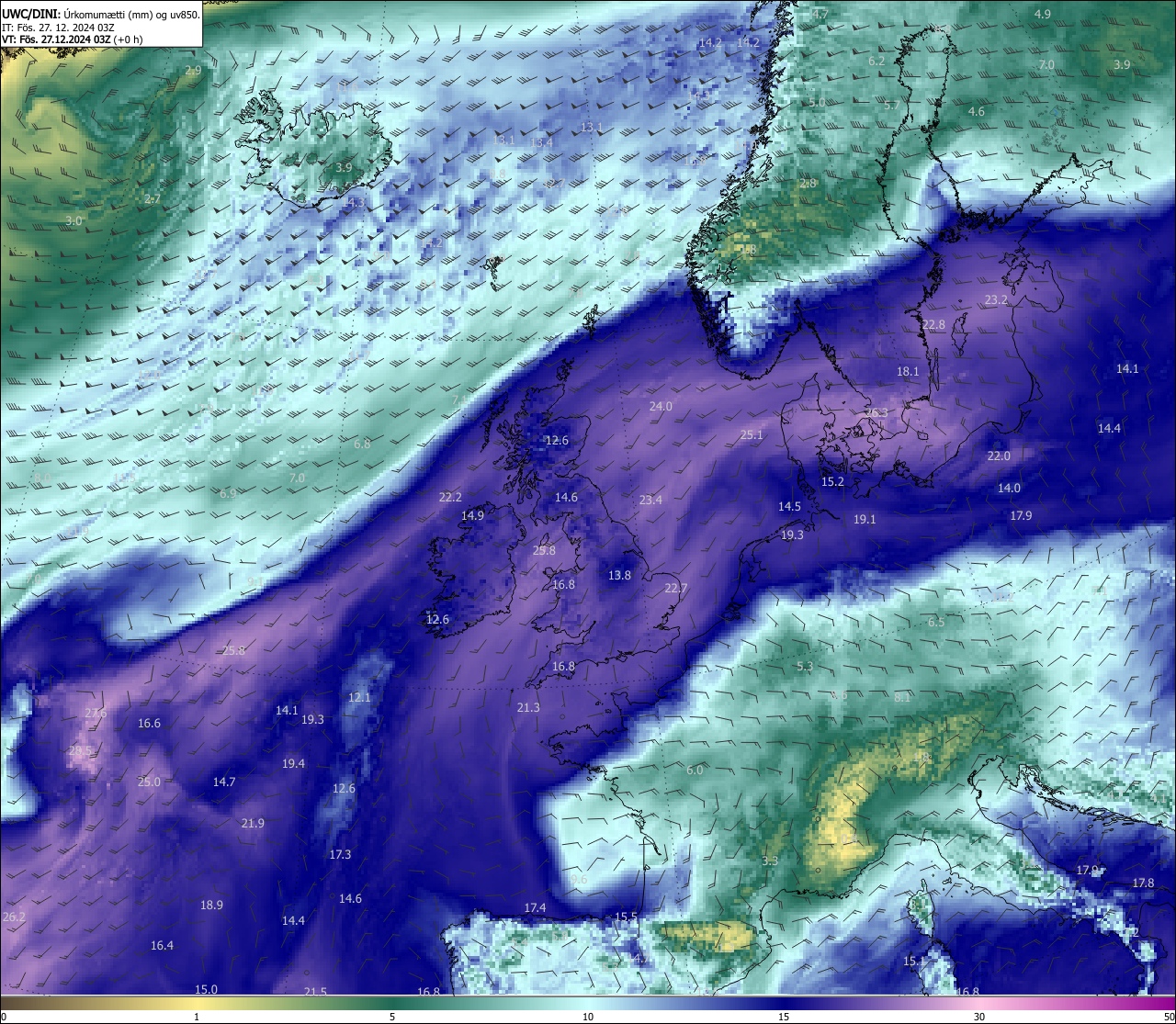
Task: Click the 18.1 value on the map
Action: coord(908,372)
